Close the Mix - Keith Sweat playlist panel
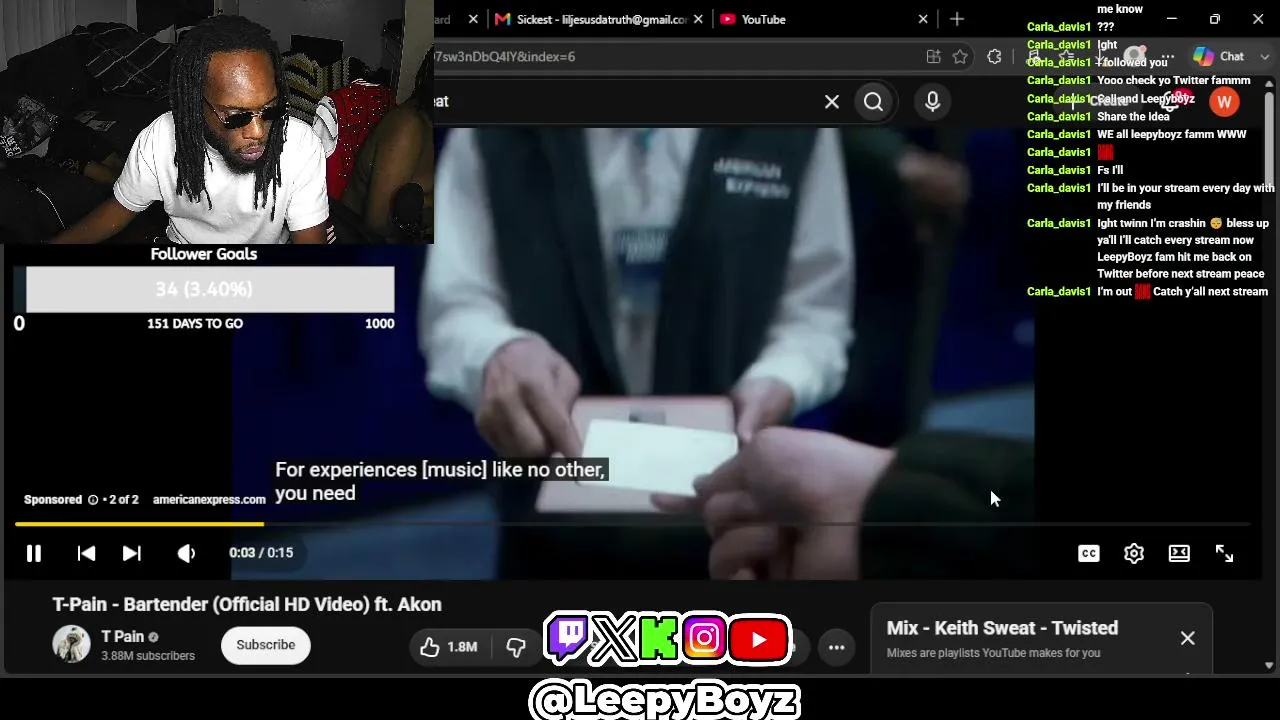The height and width of the screenshot is (720, 1280). [1187, 638]
